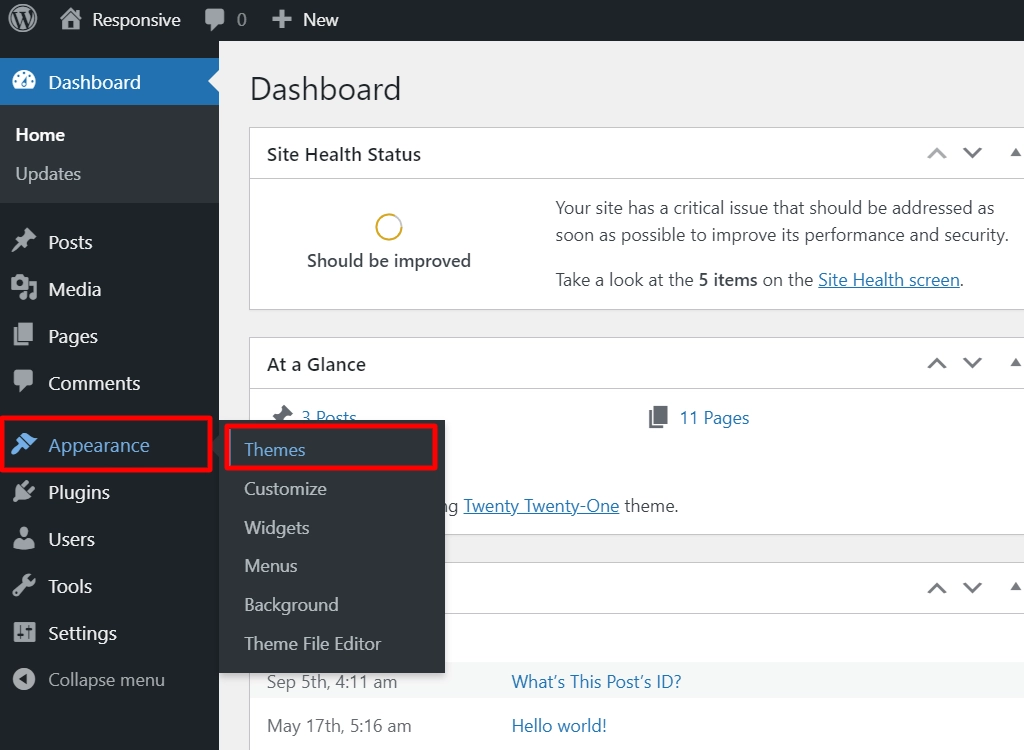The width and height of the screenshot is (1024, 750).
Task: Select Theme File Editor submenu item
Action: pos(312,644)
